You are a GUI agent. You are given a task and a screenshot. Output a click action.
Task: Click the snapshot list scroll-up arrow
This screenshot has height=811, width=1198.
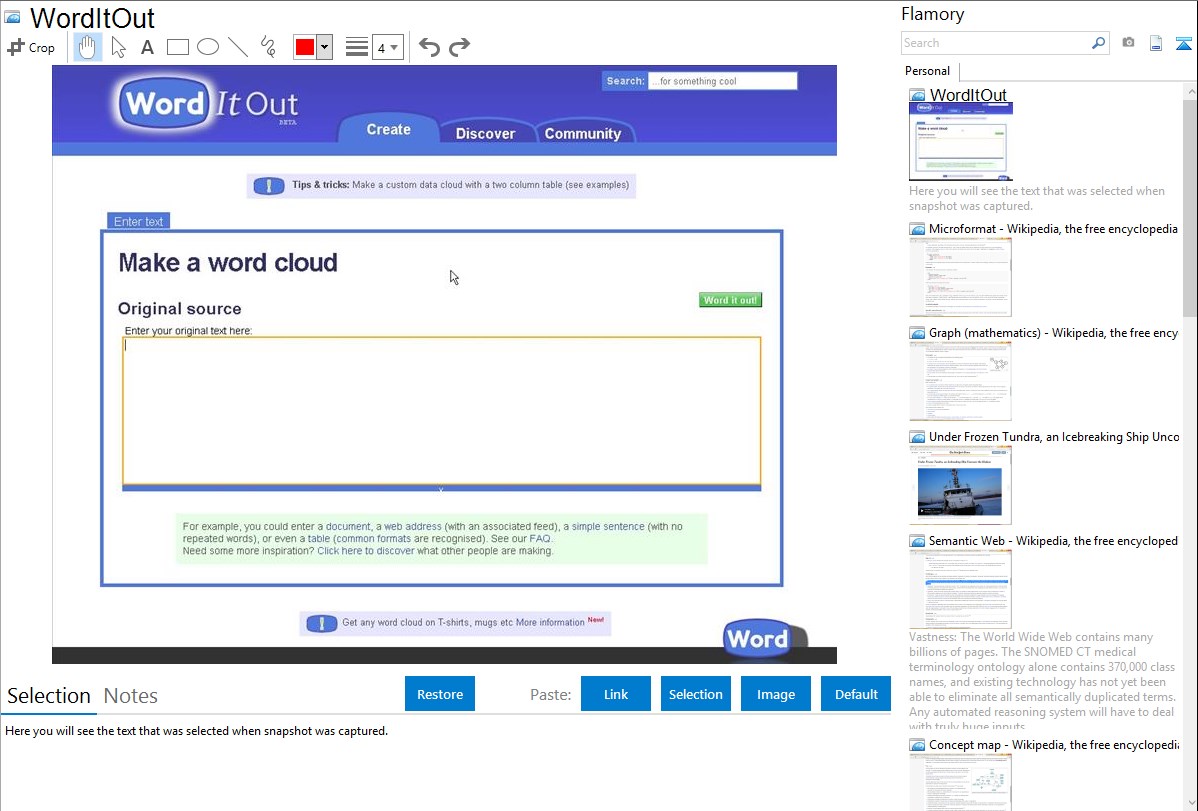1191,91
